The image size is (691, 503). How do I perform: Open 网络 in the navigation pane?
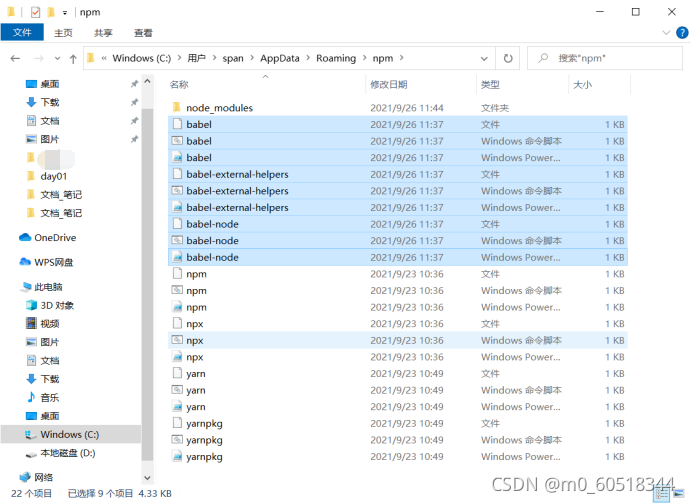43,477
